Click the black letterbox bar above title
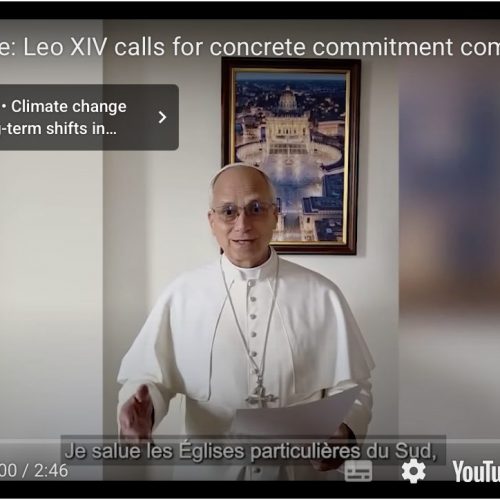This screenshot has width=500, height=500. tap(250, 10)
